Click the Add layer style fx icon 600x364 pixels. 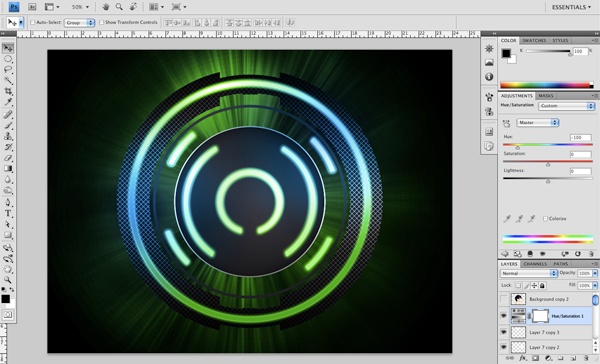(x=522, y=358)
